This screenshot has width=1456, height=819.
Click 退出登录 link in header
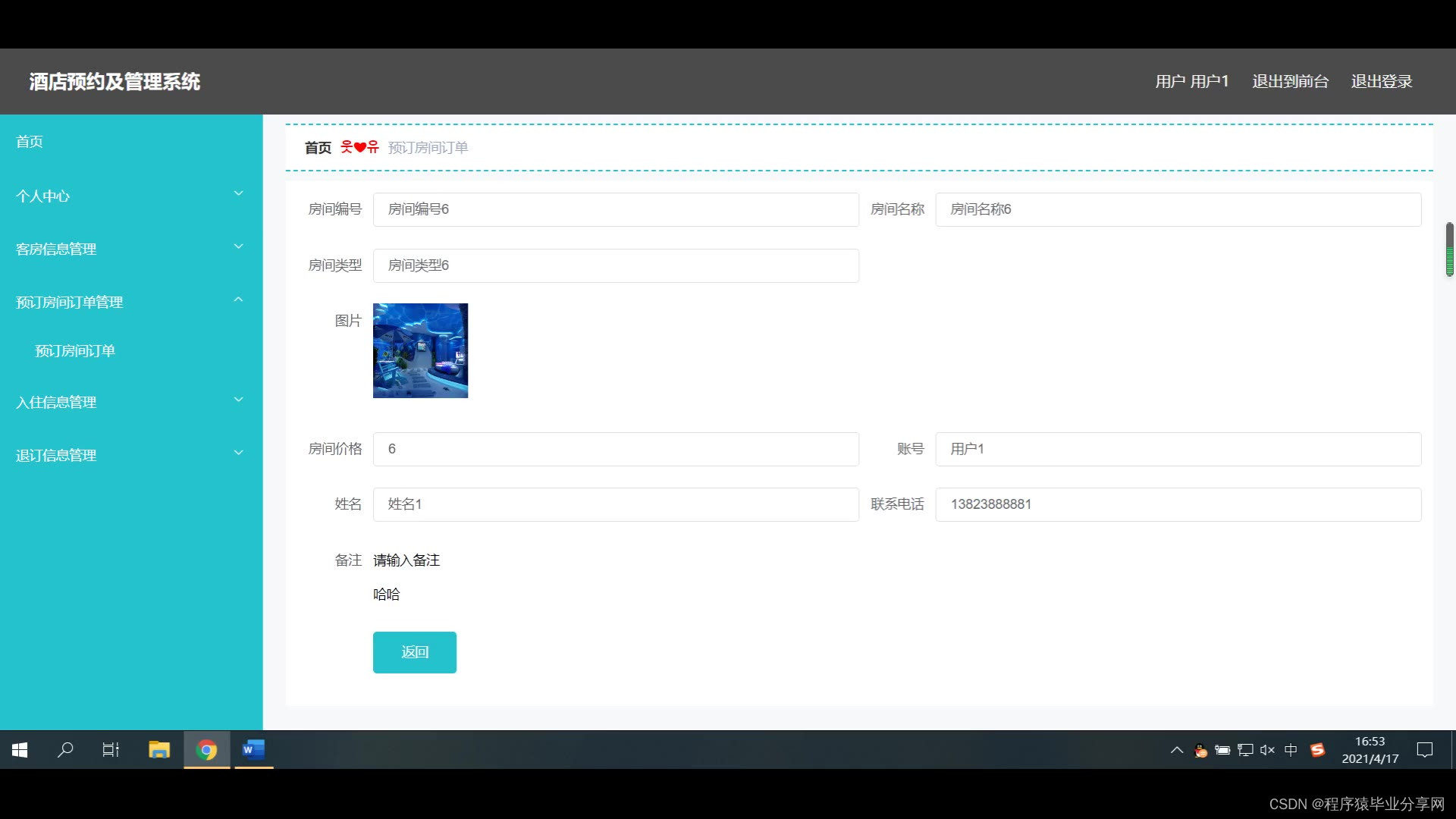(x=1381, y=81)
